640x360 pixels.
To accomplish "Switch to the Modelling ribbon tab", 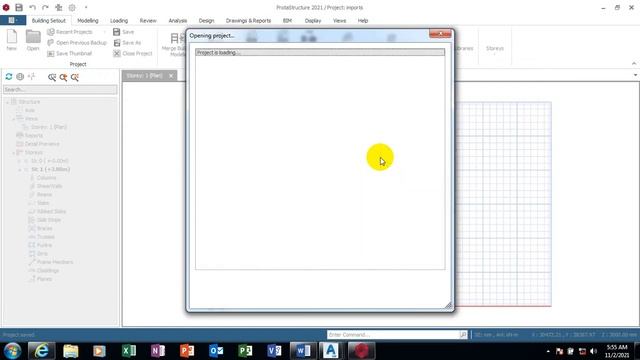I will coord(88,20).
